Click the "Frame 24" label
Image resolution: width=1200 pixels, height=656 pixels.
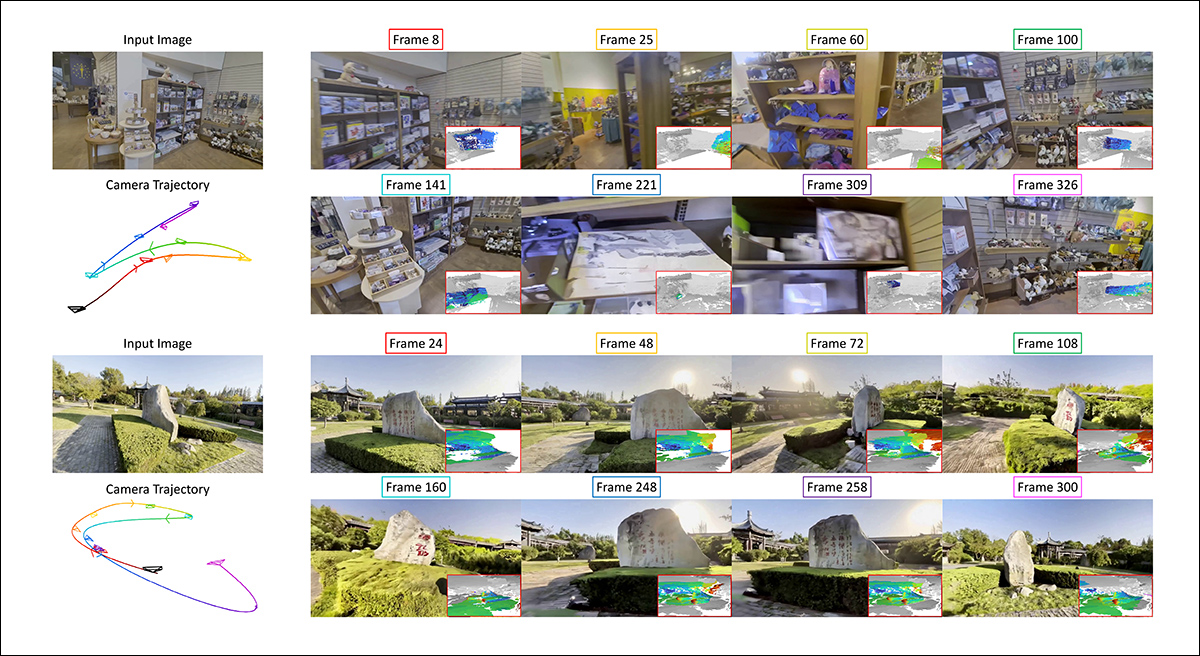click(416, 343)
